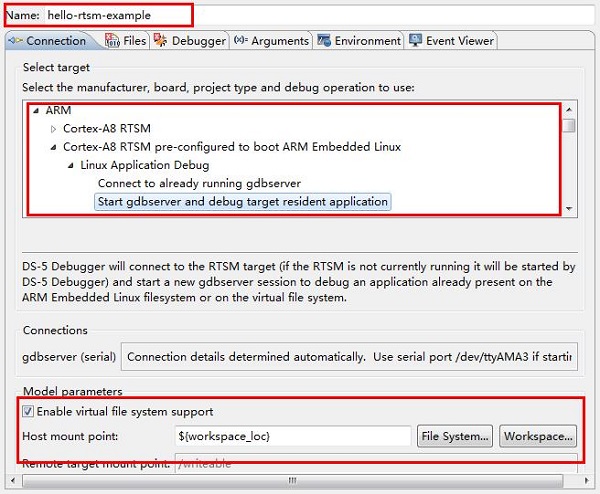Collapse the ARM tree node
This screenshot has height=494, width=600.
pyautogui.click(x=36, y=111)
